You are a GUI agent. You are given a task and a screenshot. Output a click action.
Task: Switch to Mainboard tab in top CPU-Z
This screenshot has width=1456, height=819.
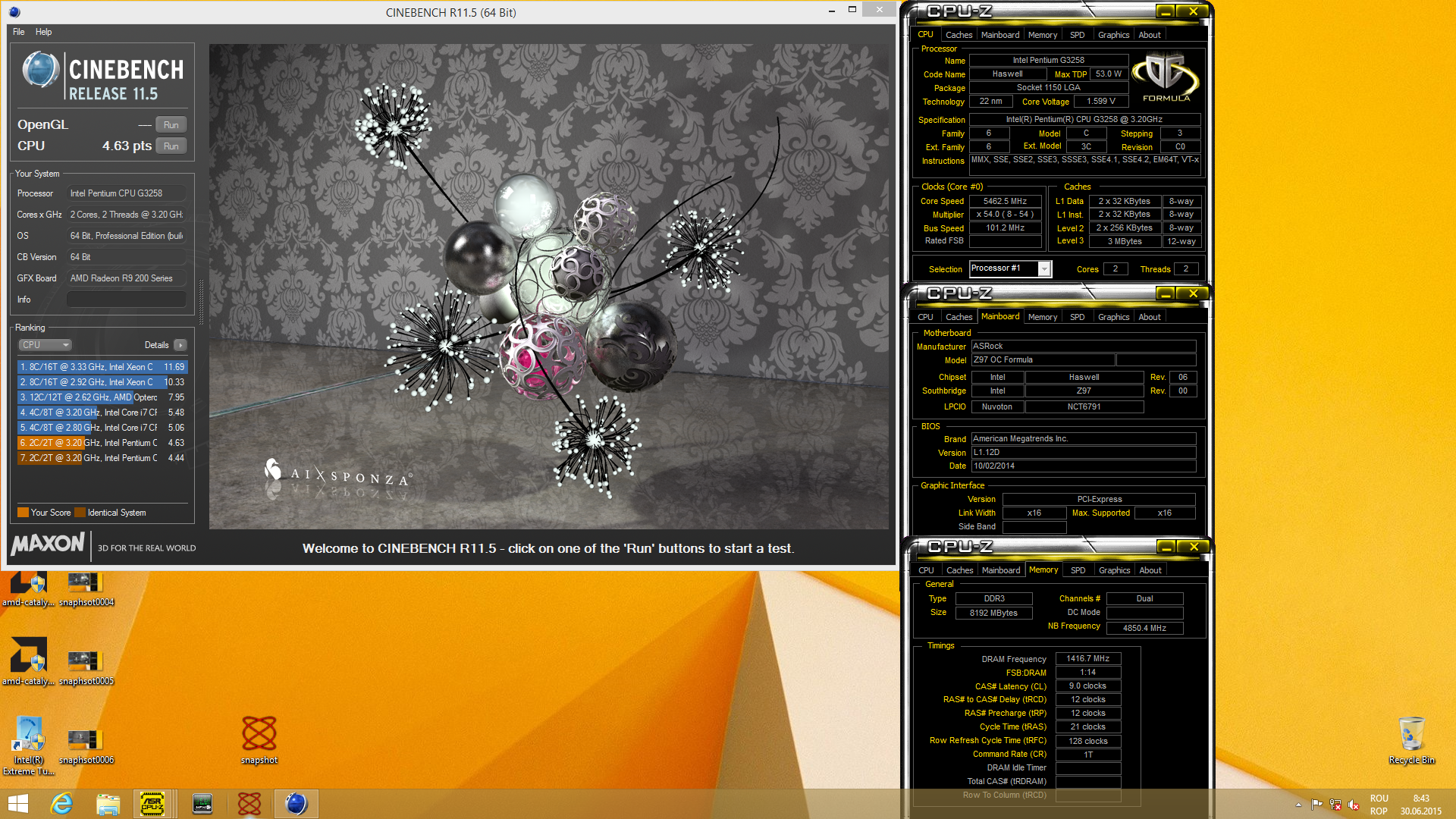(x=1000, y=35)
